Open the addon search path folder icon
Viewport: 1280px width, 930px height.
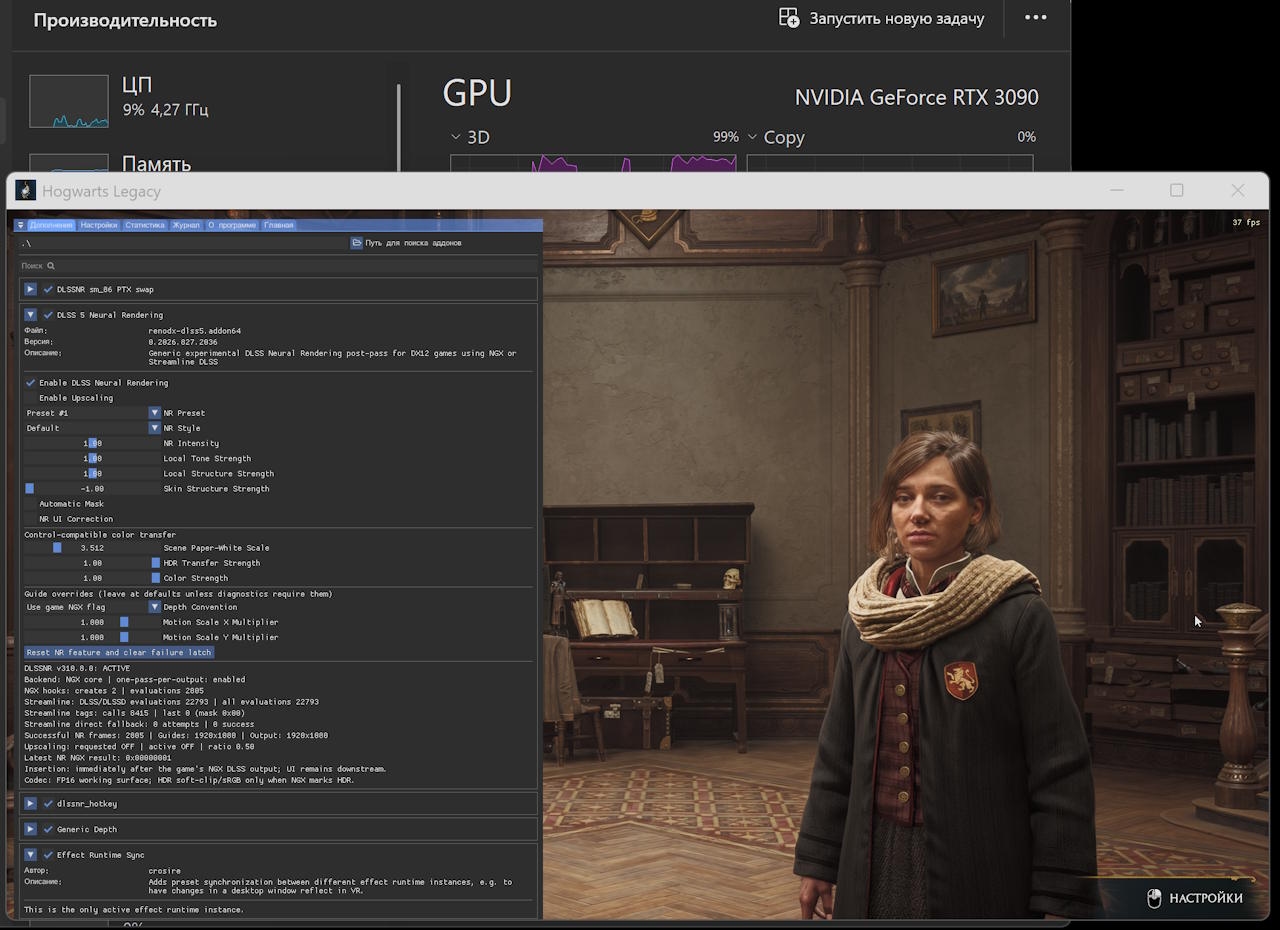[356, 243]
